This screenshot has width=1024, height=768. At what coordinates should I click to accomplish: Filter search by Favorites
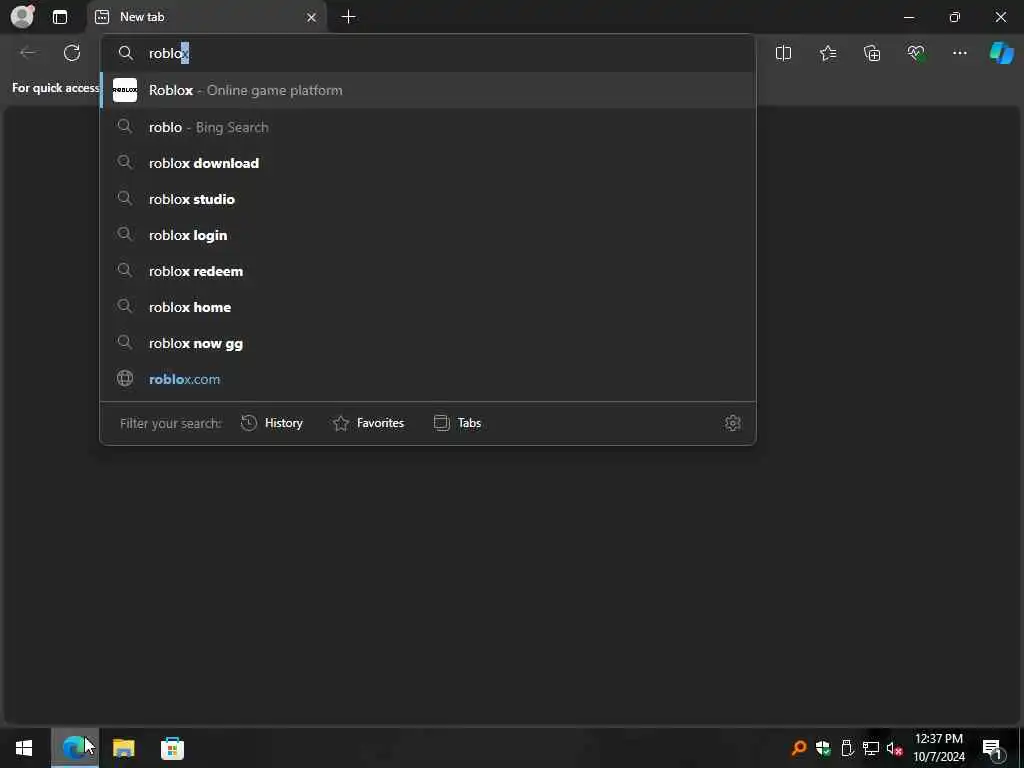(368, 423)
